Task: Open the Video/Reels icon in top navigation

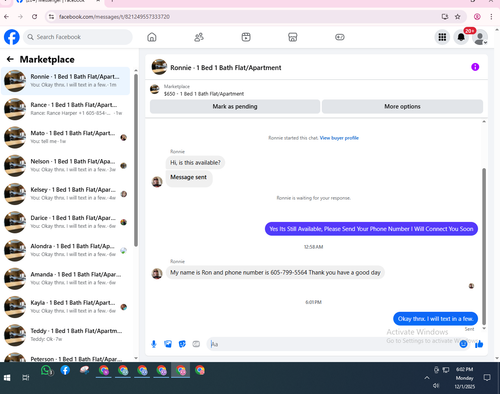Action: click(x=246, y=37)
